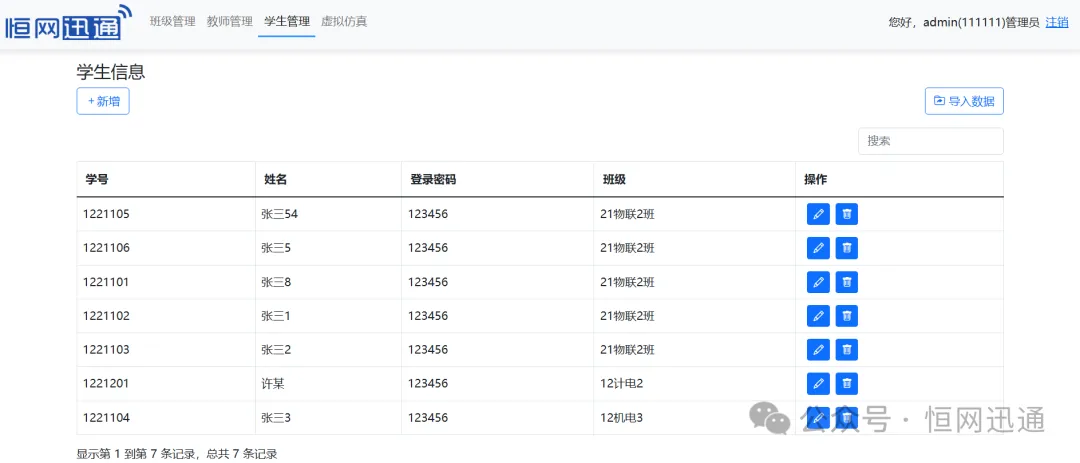Delete student 1221103 with trash icon
The width and height of the screenshot is (1080, 463).
point(847,350)
